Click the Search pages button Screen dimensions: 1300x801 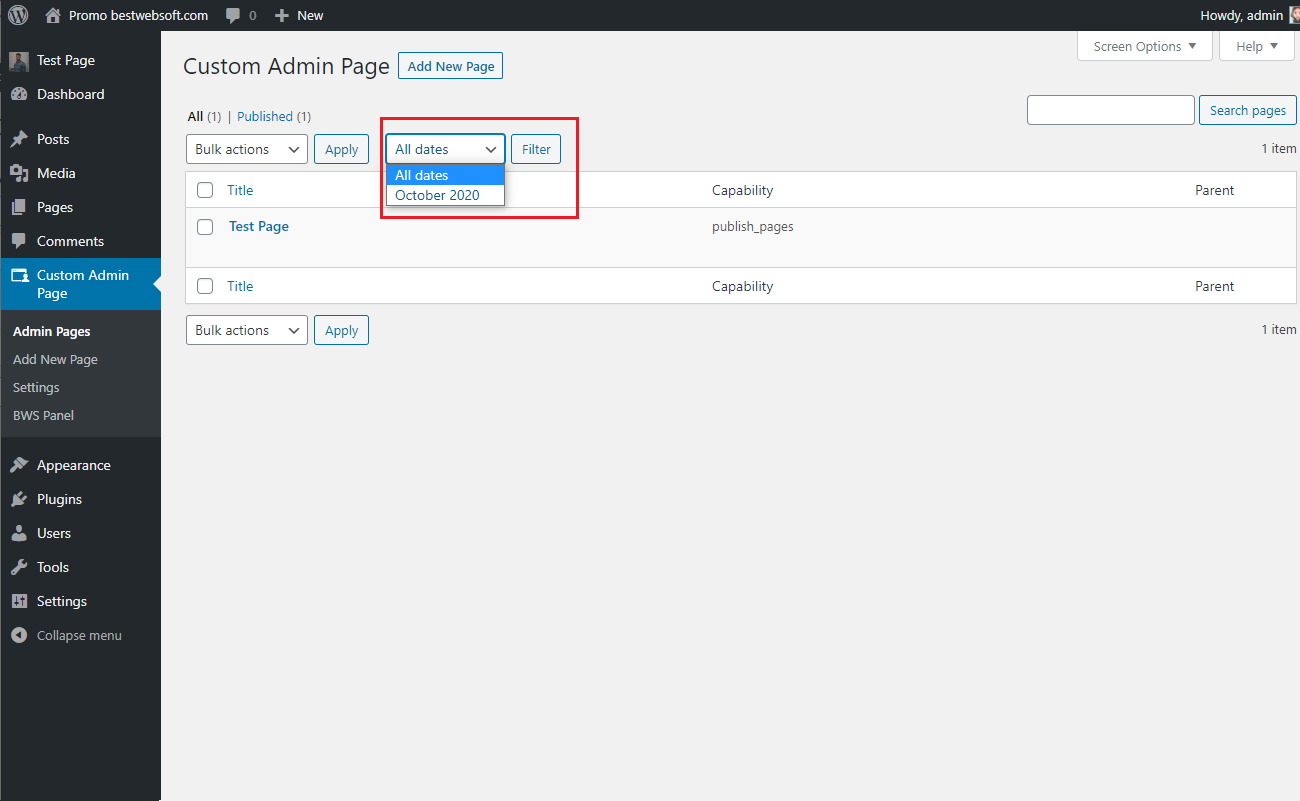pyautogui.click(x=1248, y=110)
